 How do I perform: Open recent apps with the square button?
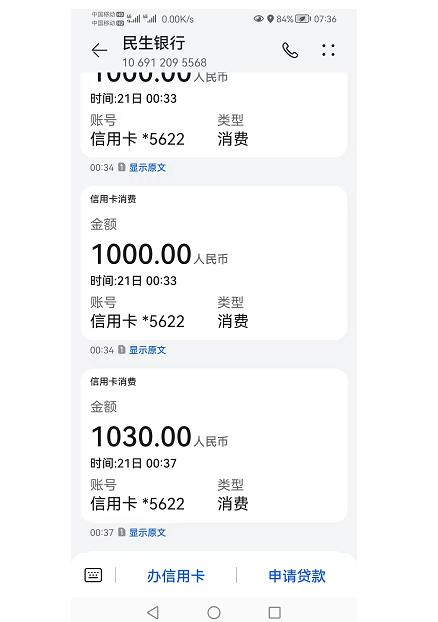(x=275, y=612)
